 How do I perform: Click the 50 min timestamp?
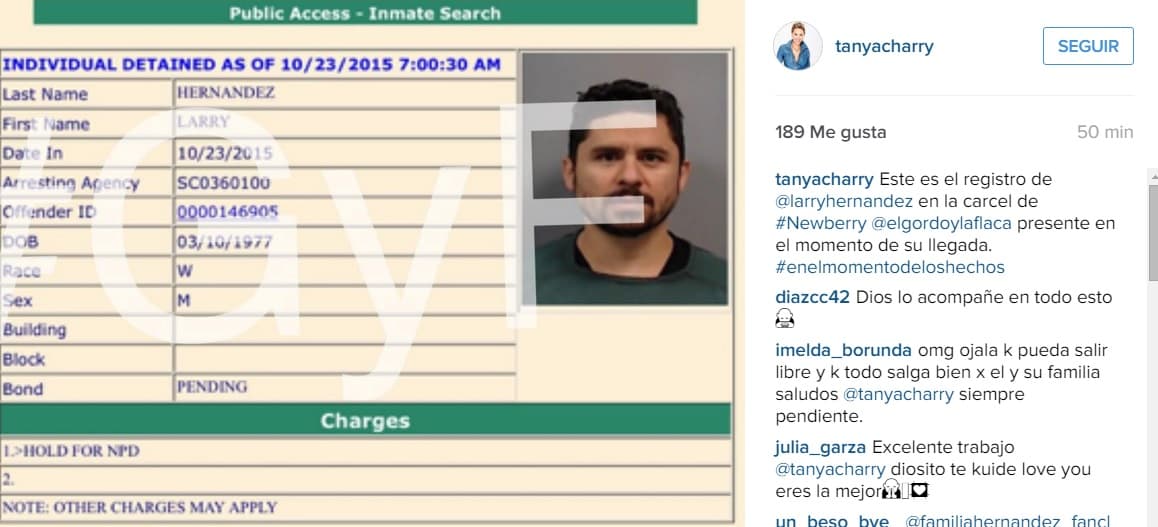coord(1105,133)
